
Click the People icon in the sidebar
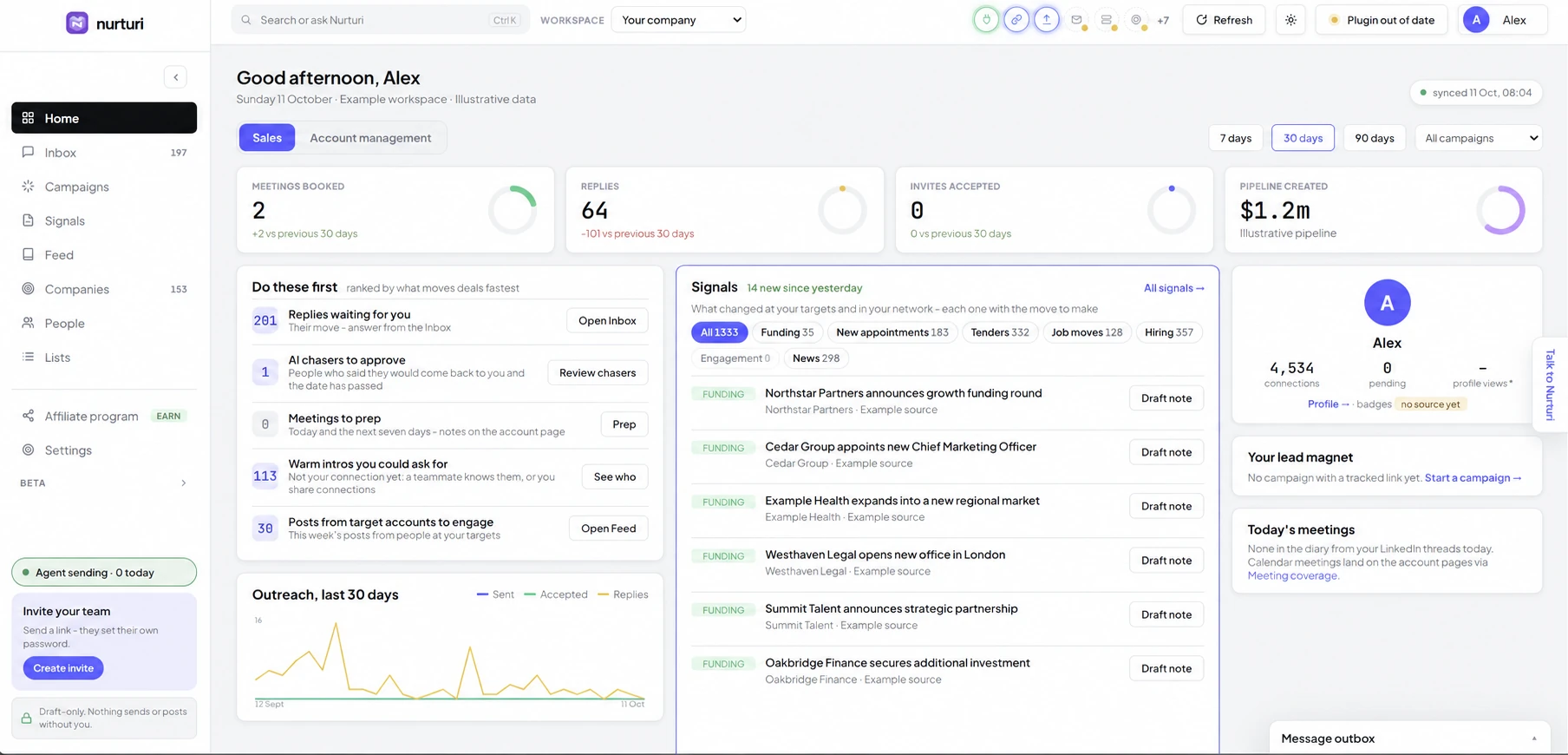(28, 323)
